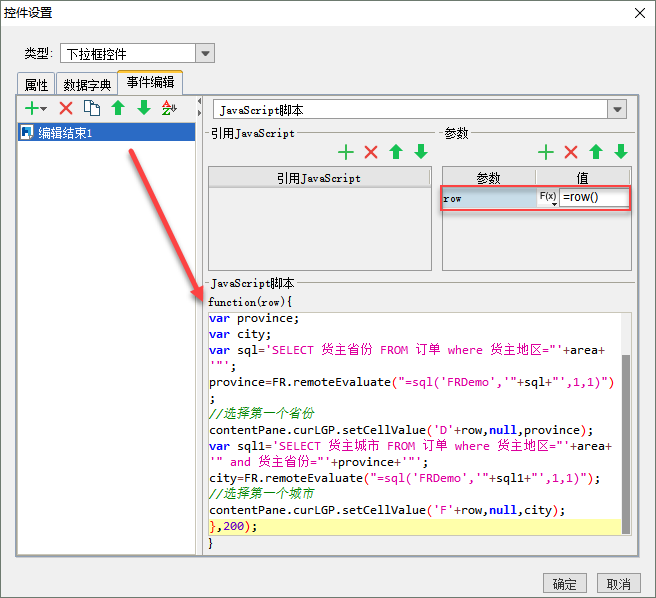Delete selected event with red X
This screenshot has height=598, width=656.
click(66, 108)
